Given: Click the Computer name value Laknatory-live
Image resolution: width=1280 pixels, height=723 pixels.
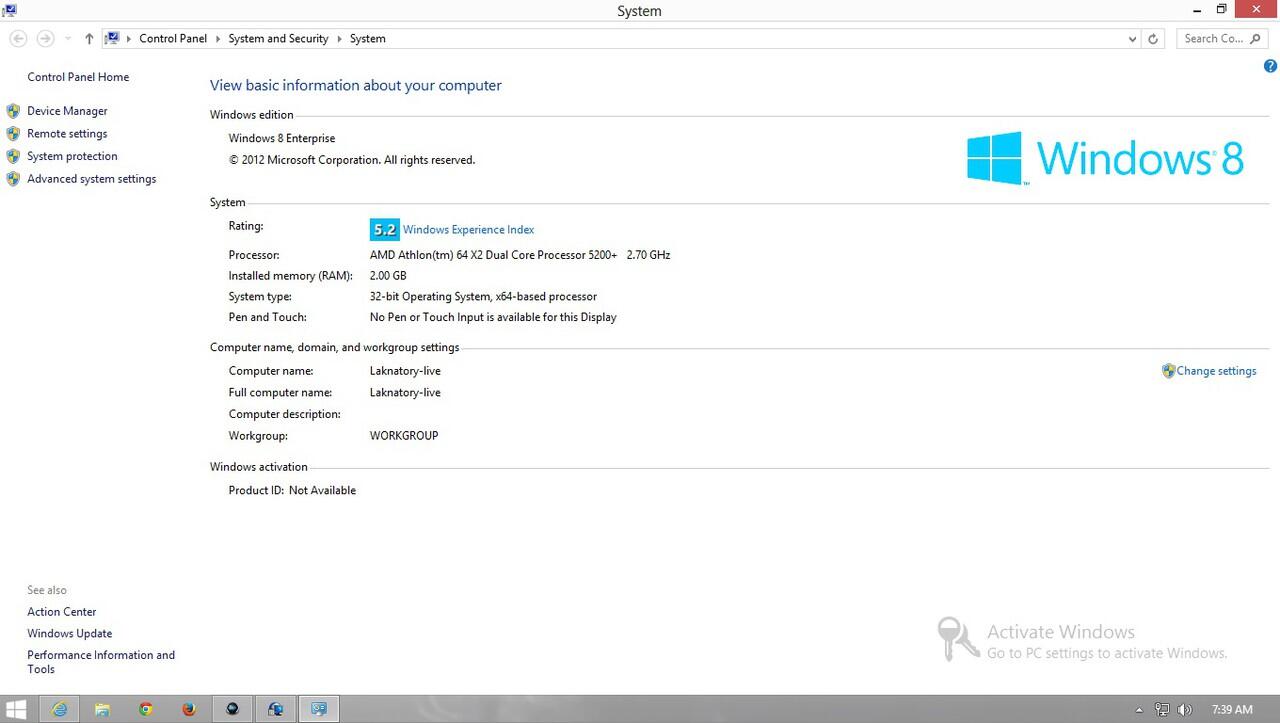Looking at the screenshot, I should (405, 371).
